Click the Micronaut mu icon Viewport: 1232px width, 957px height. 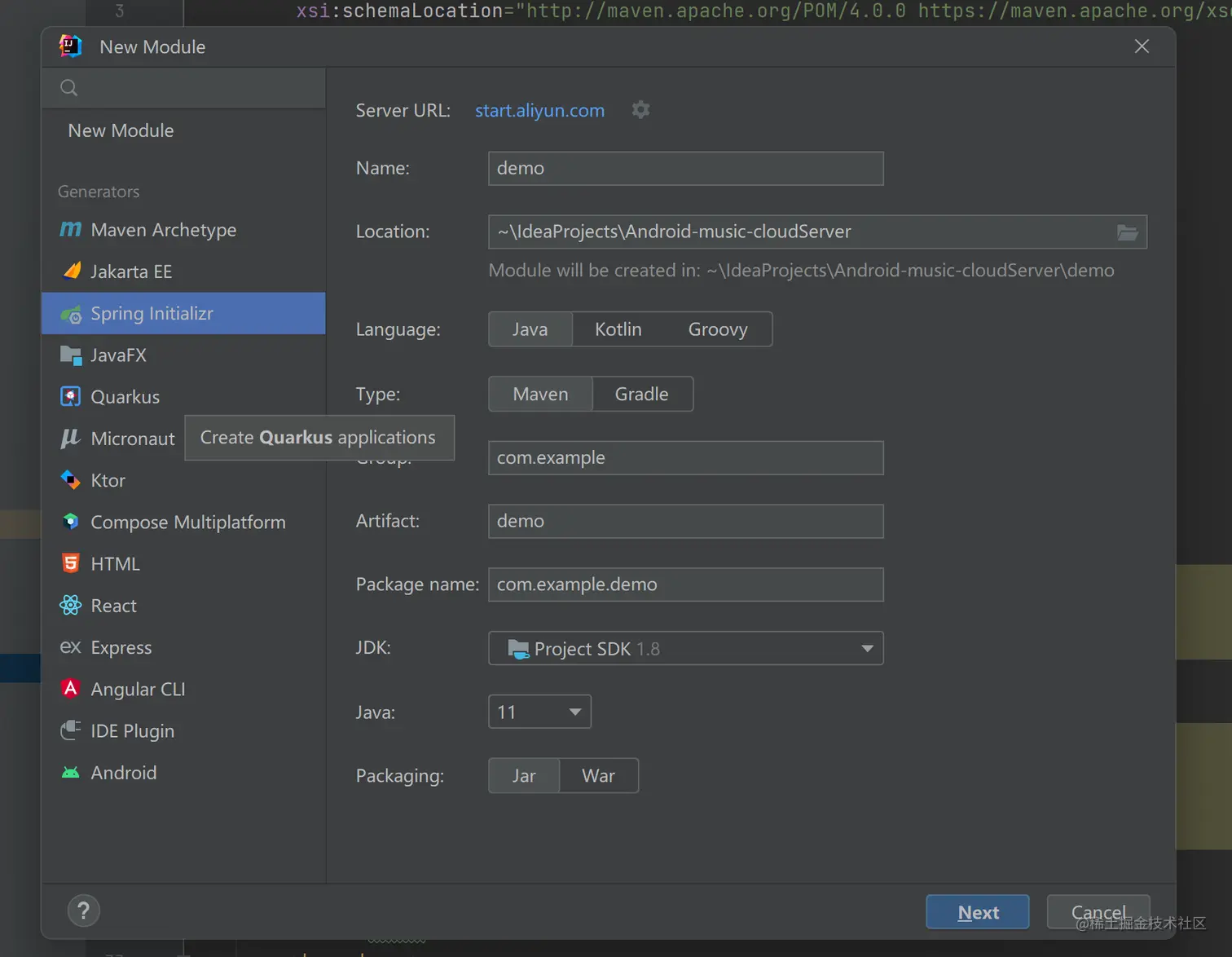coord(71,439)
